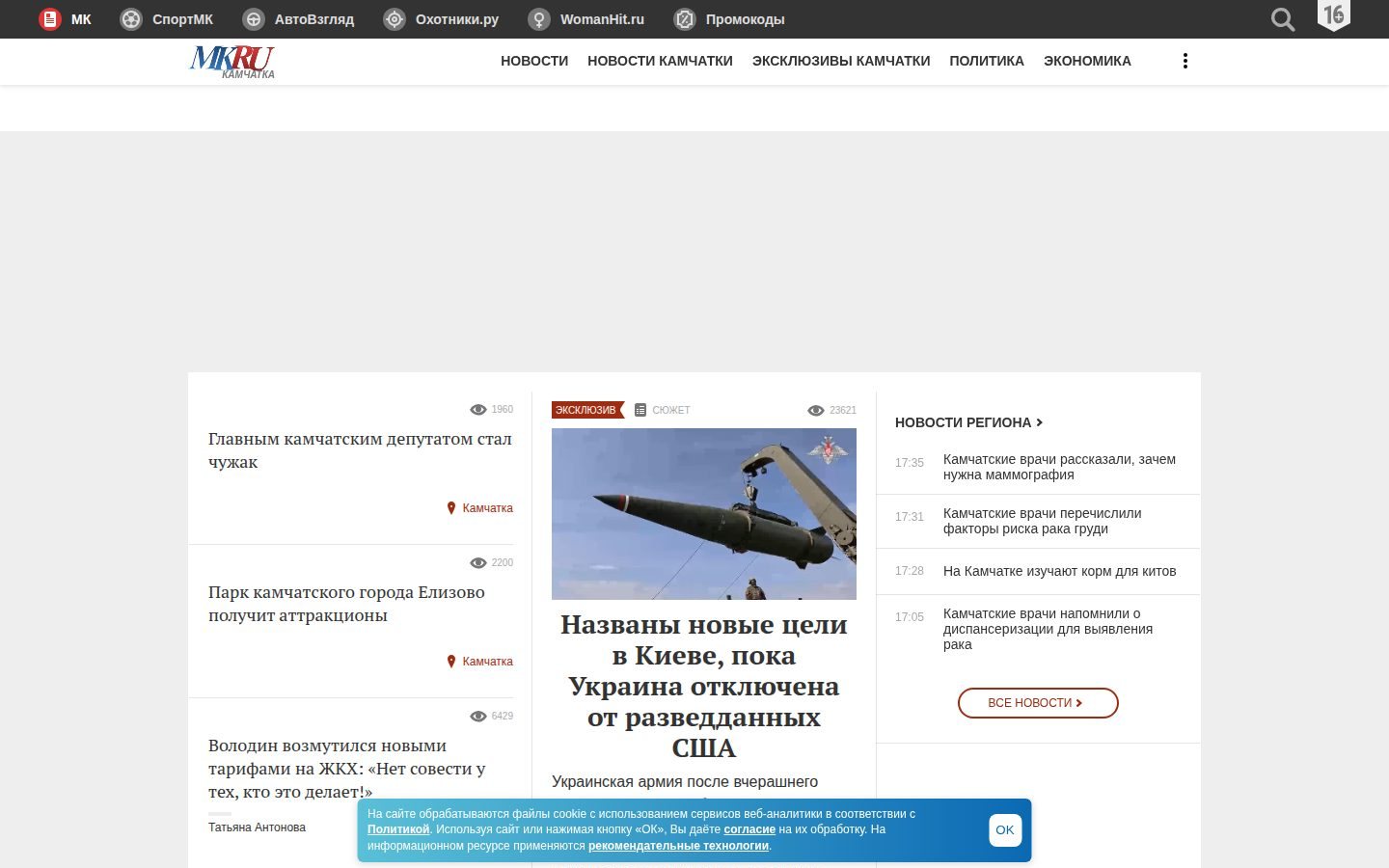Go to НОВОСТИ КАМЧАТКИ section
The width and height of the screenshot is (1389, 868).
(660, 61)
